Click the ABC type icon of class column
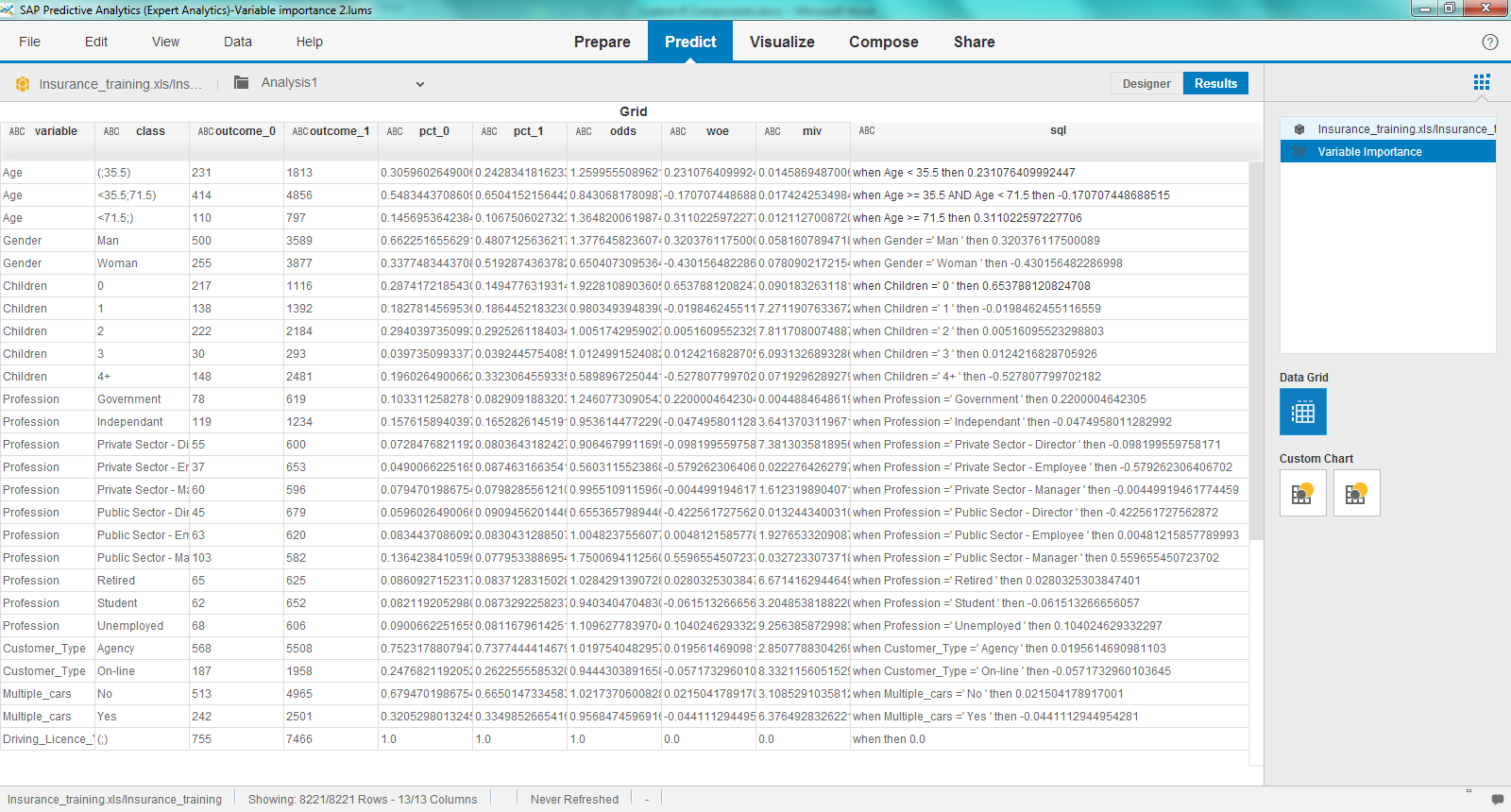Viewport: 1511px width, 812px height. point(111,131)
